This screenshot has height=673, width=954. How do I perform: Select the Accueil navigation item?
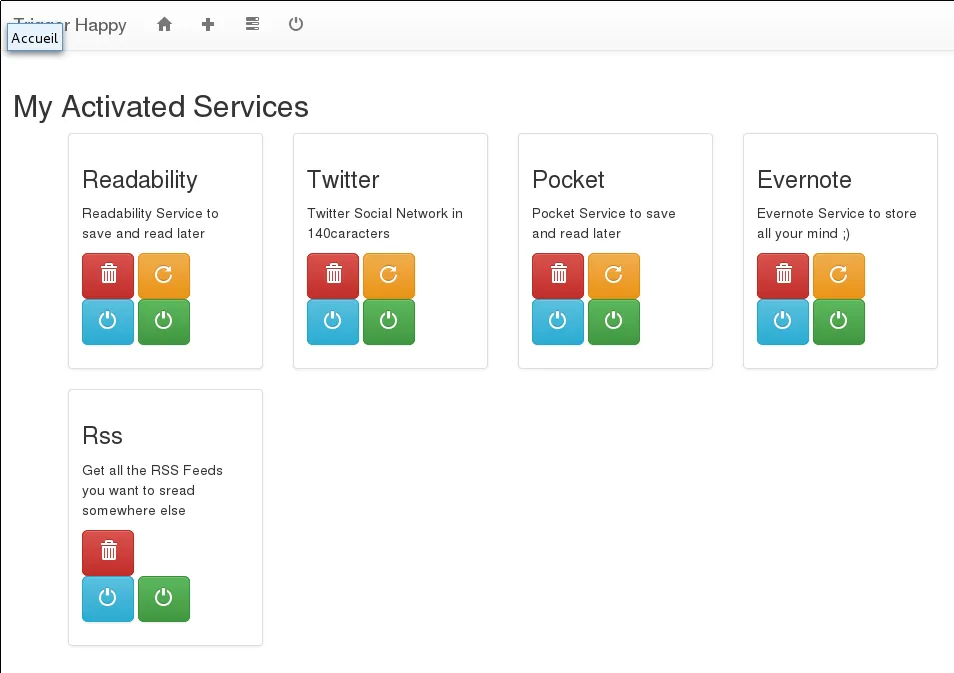[34, 38]
